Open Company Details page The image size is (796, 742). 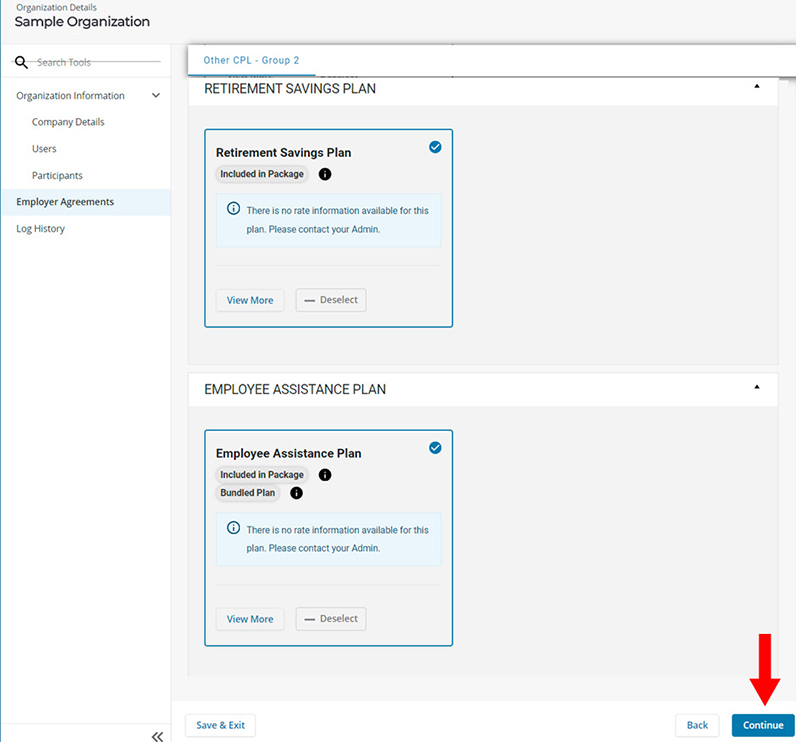click(68, 122)
